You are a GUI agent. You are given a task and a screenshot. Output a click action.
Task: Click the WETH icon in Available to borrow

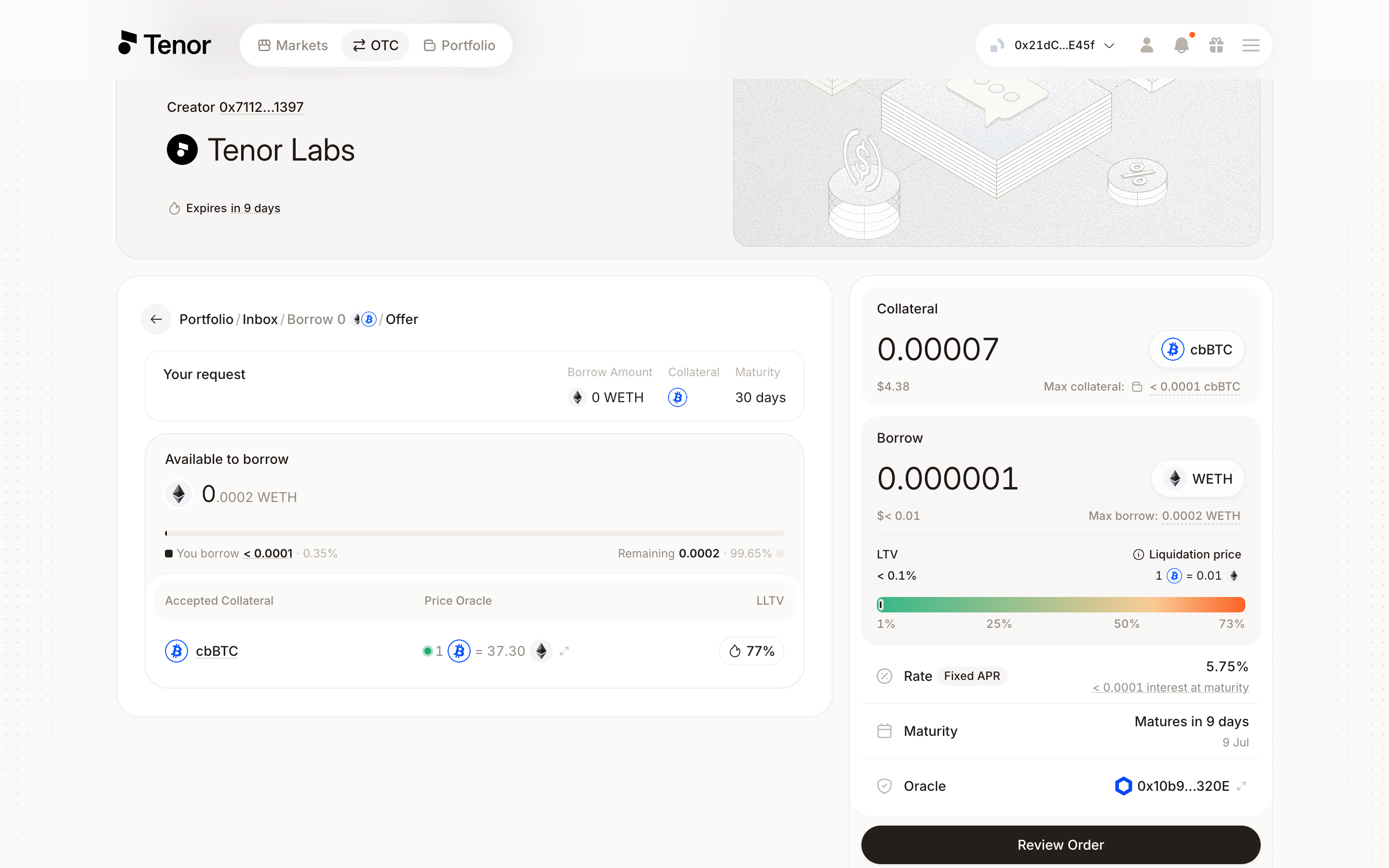pyautogui.click(x=178, y=494)
